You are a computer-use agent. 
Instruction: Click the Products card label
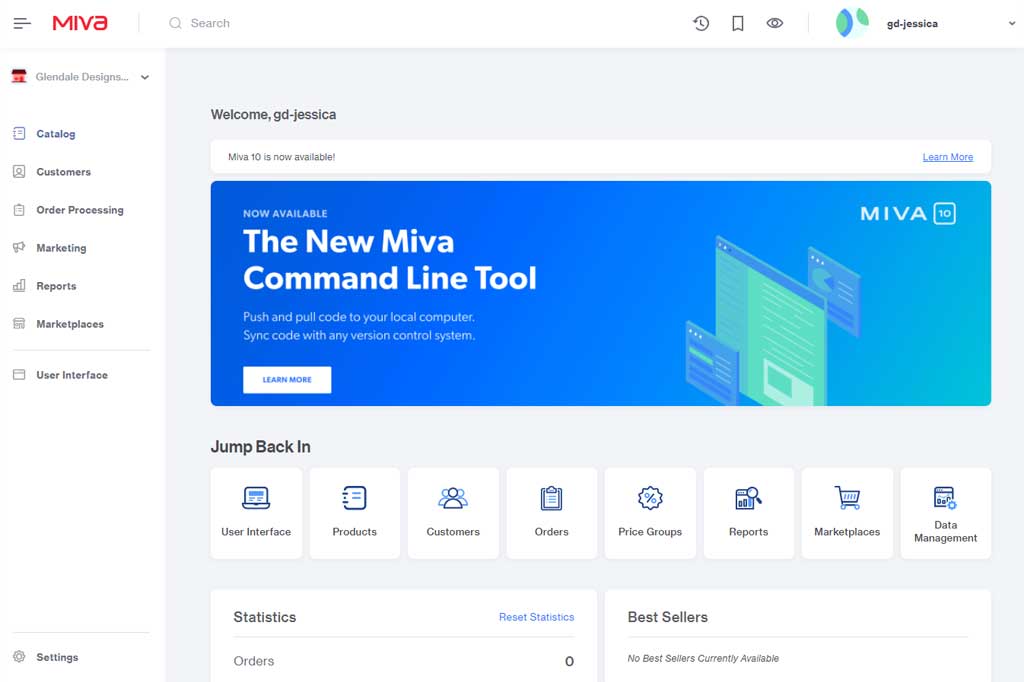pyautogui.click(x=354, y=532)
